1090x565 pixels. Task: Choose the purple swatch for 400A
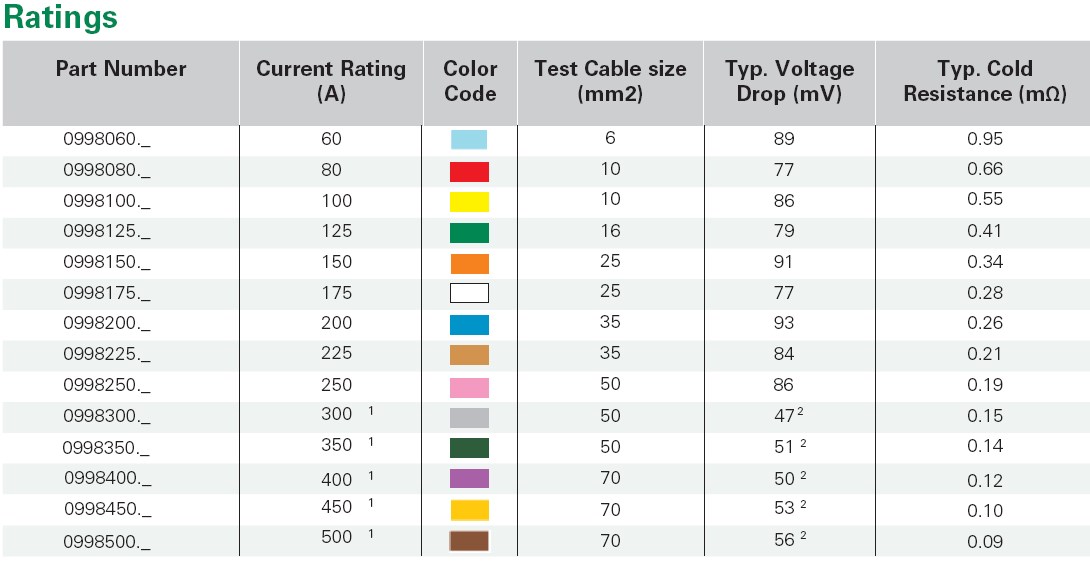[x=469, y=479]
